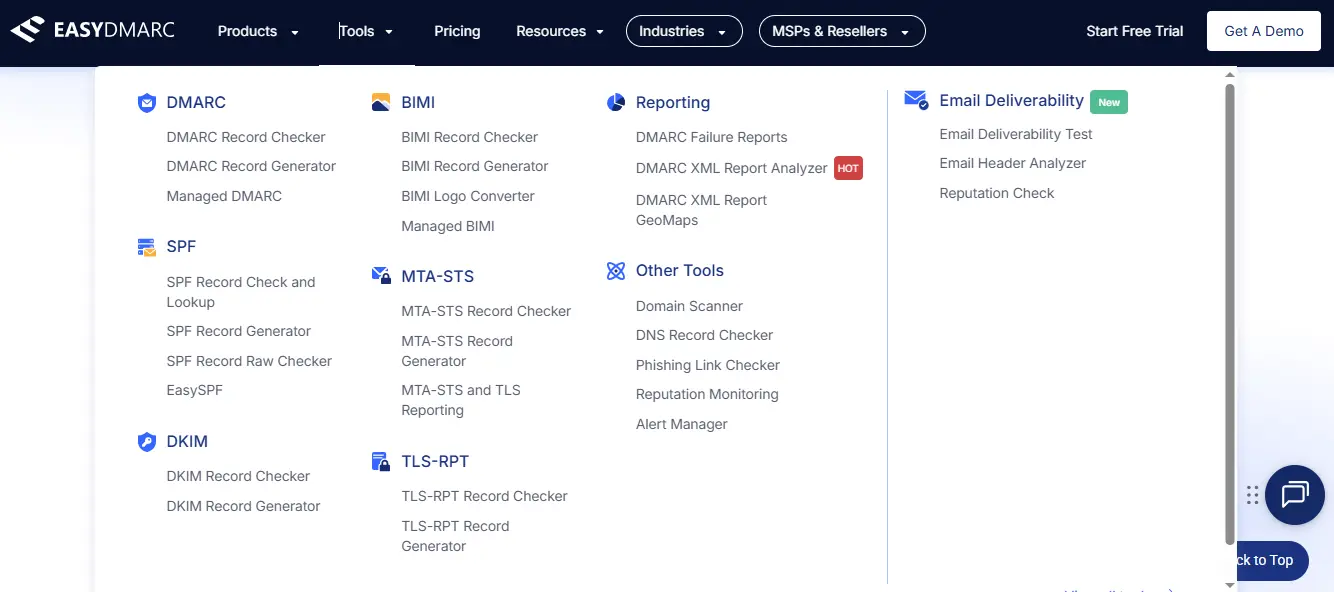The image size is (1334, 592).
Task: Open the Industries dropdown
Action: pyautogui.click(x=684, y=31)
